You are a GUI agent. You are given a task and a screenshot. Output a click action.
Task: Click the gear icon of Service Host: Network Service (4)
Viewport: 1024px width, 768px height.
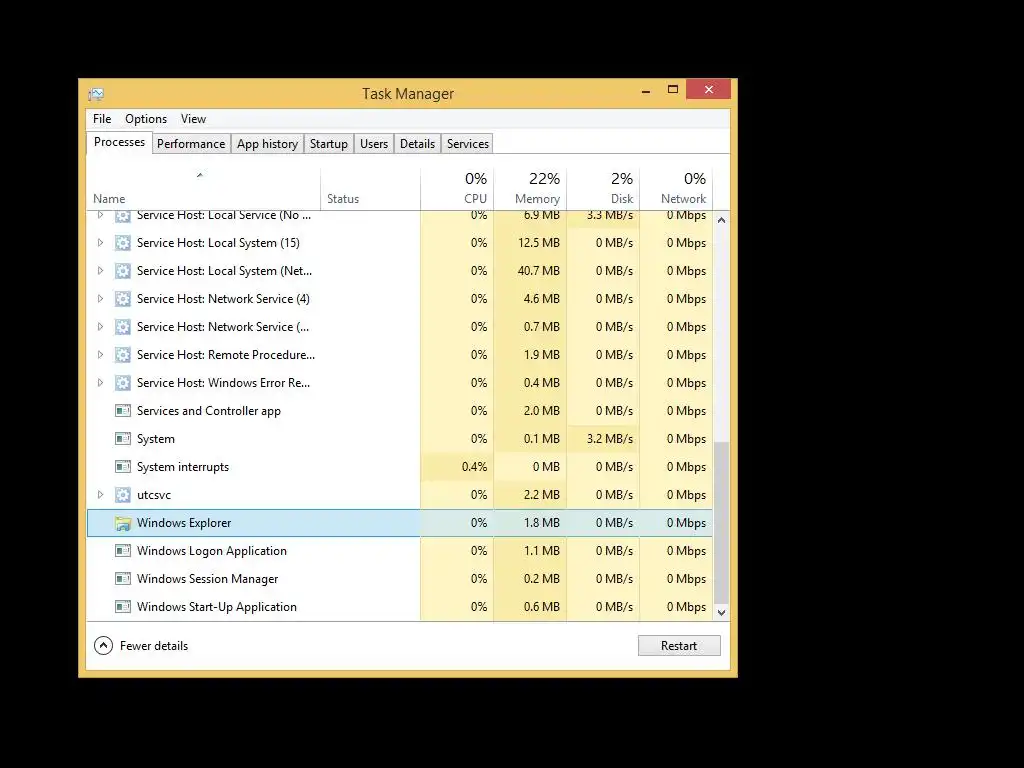click(x=123, y=299)
